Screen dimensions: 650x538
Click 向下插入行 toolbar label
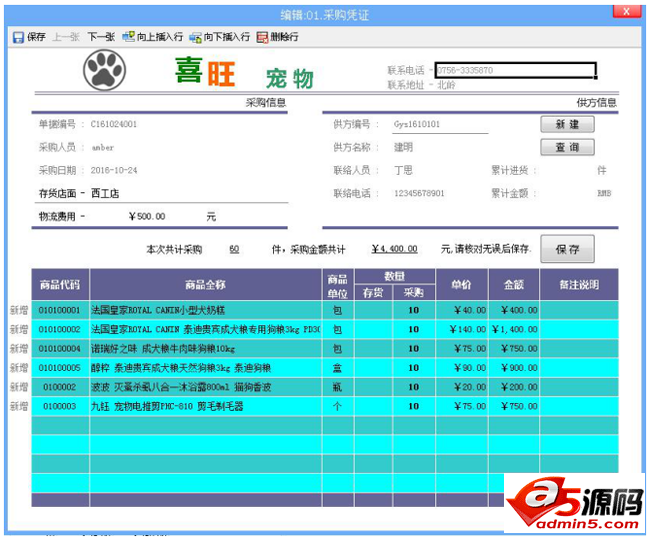pyautogui.click(x=227, y=37)
